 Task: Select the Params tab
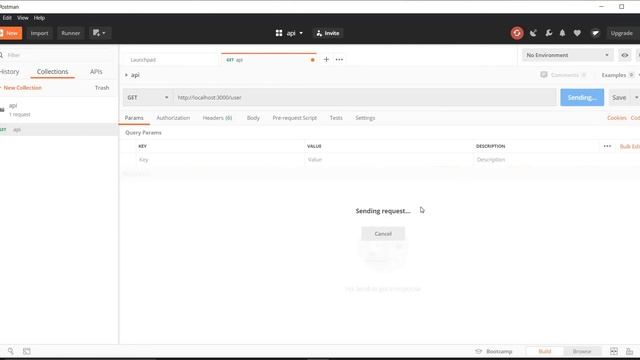(x=134, y=118)
